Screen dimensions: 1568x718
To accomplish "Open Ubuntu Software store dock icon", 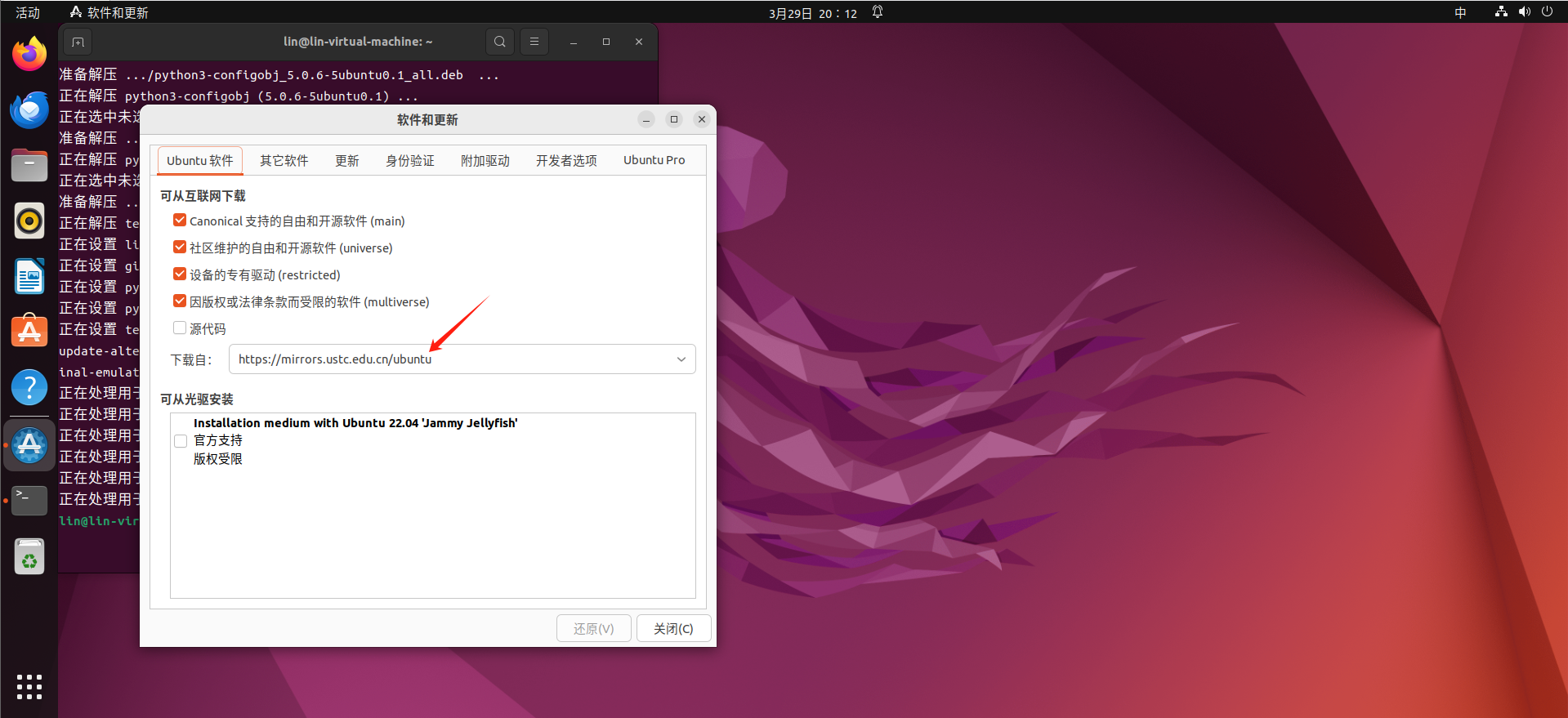I will (x=29, y=332).
